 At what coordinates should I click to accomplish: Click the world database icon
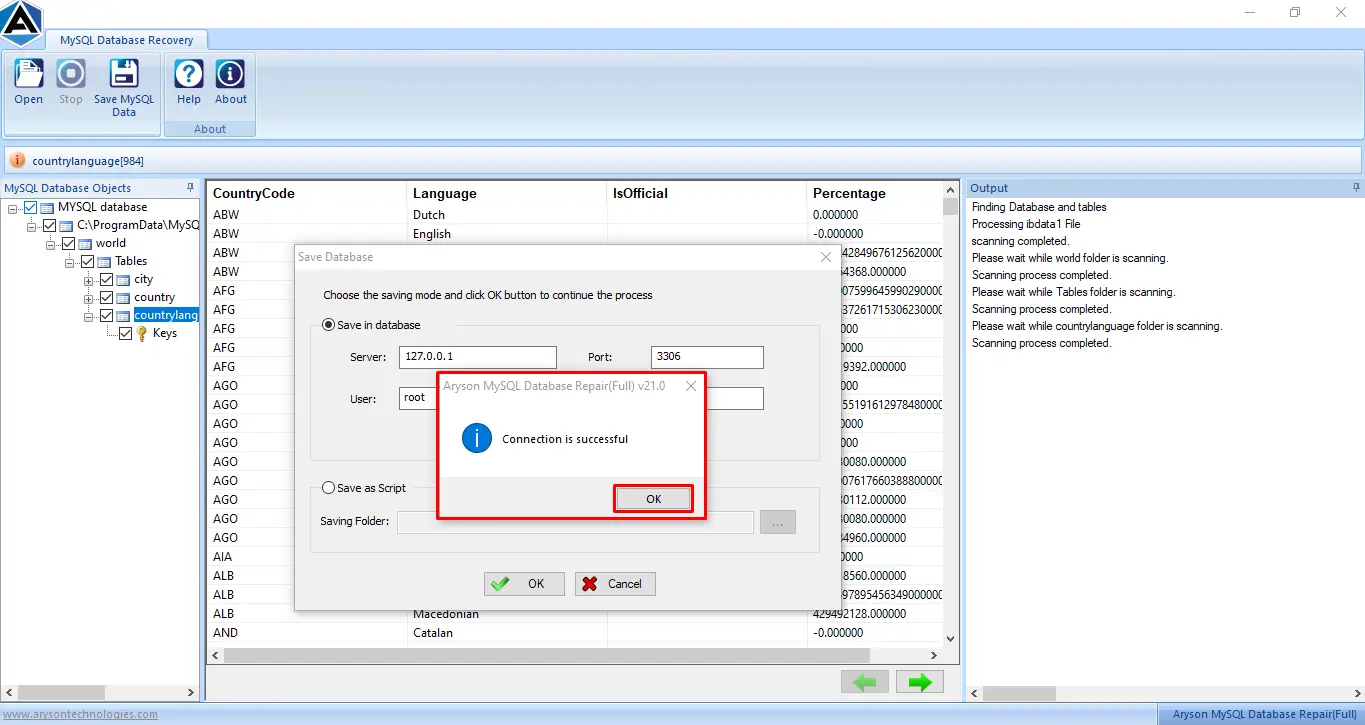pyautogui.click(x=86, y=243)
